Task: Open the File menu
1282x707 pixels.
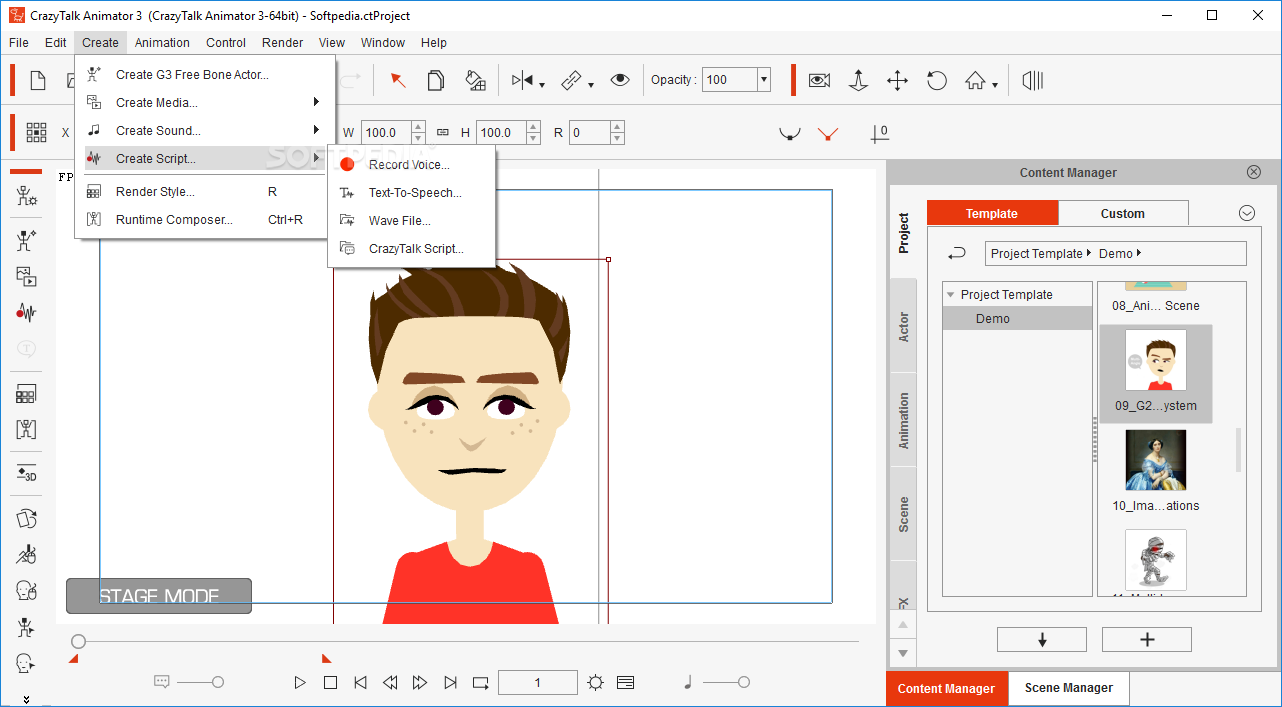Action: coord(19,43)
